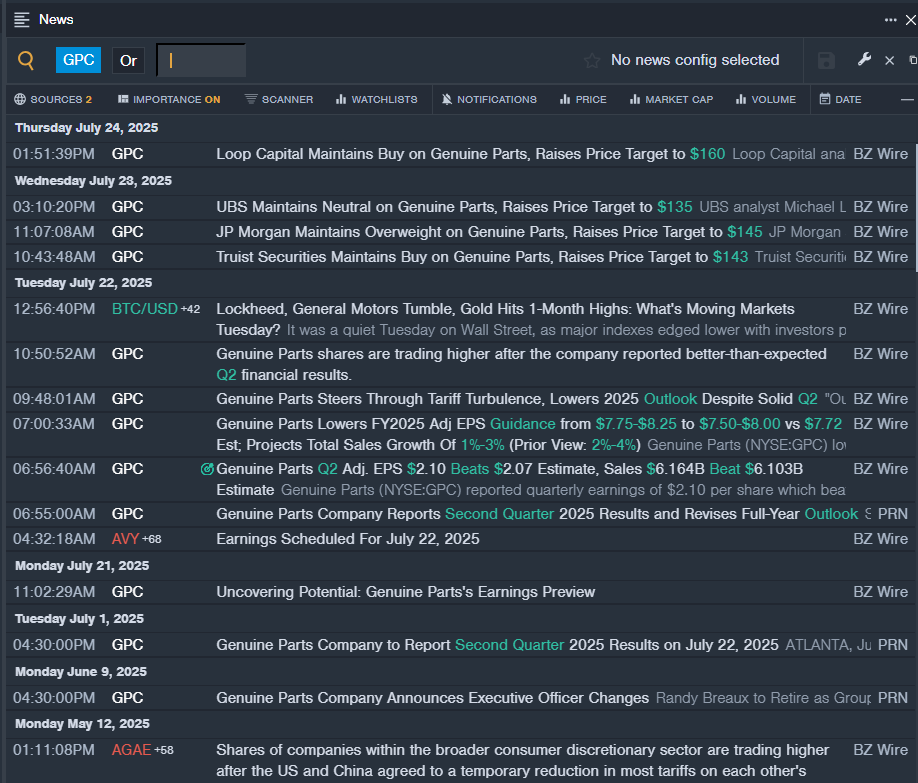Click the funnel icon beside Scanner
The image size is (918, 783).
251,98
